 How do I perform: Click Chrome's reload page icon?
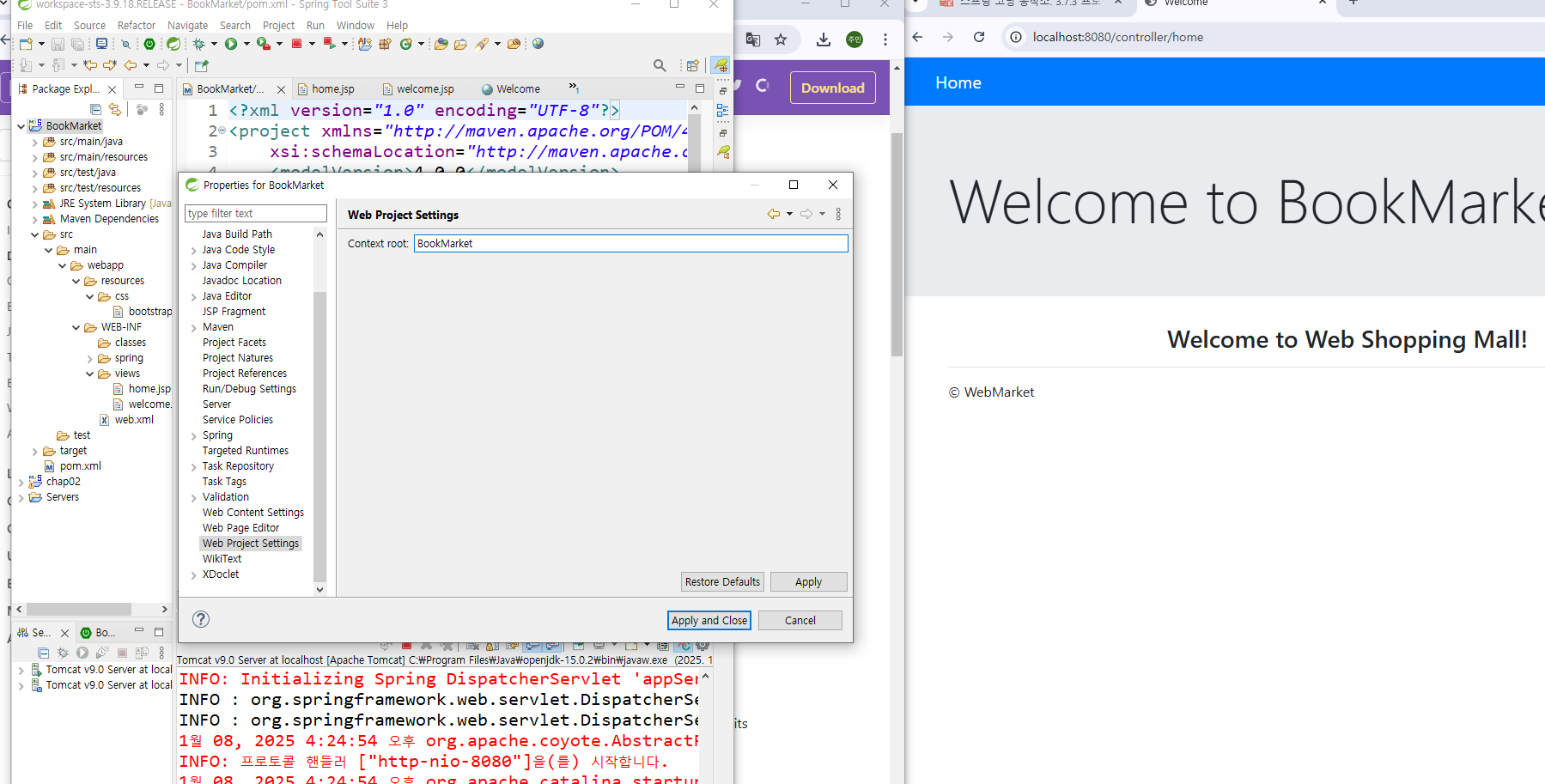pos(979,37)
